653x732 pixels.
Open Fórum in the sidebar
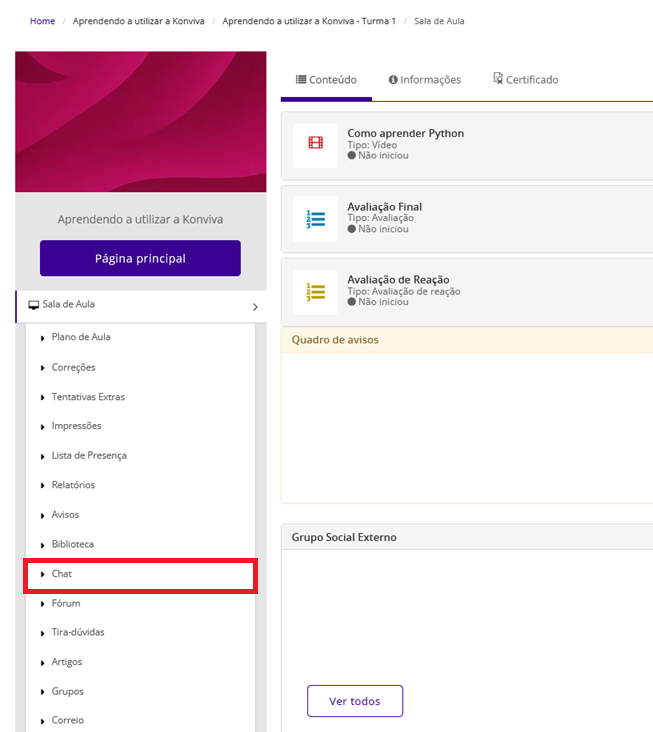click(x=65, y=603)
